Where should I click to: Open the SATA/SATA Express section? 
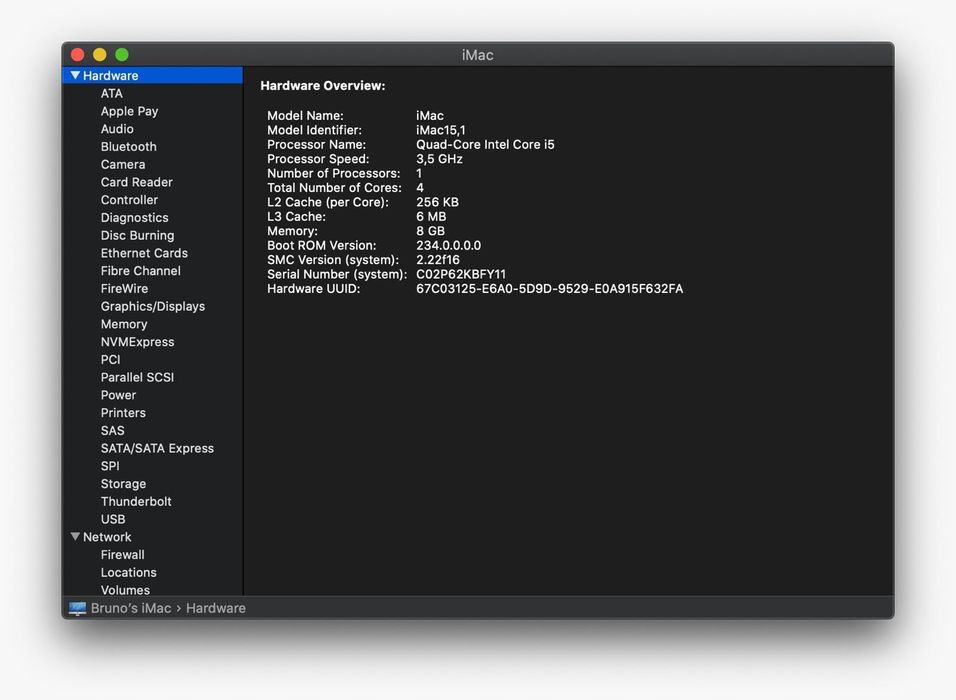(x=157, y=448)
